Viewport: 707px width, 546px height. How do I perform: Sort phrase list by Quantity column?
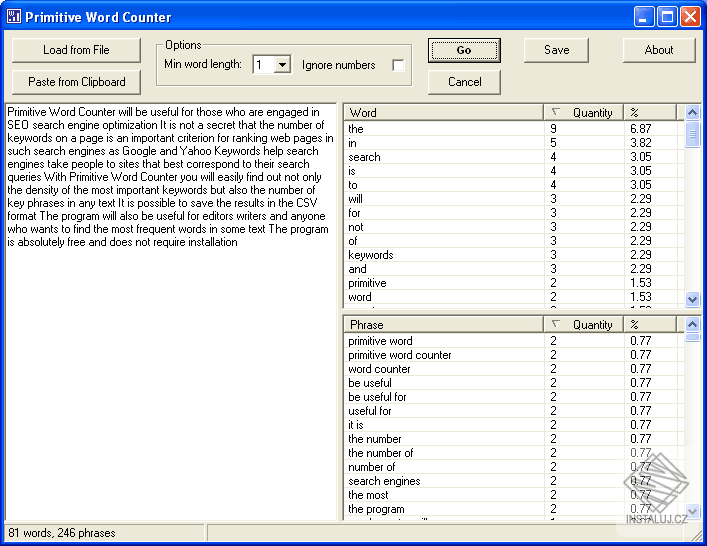(x=583, y=325)
